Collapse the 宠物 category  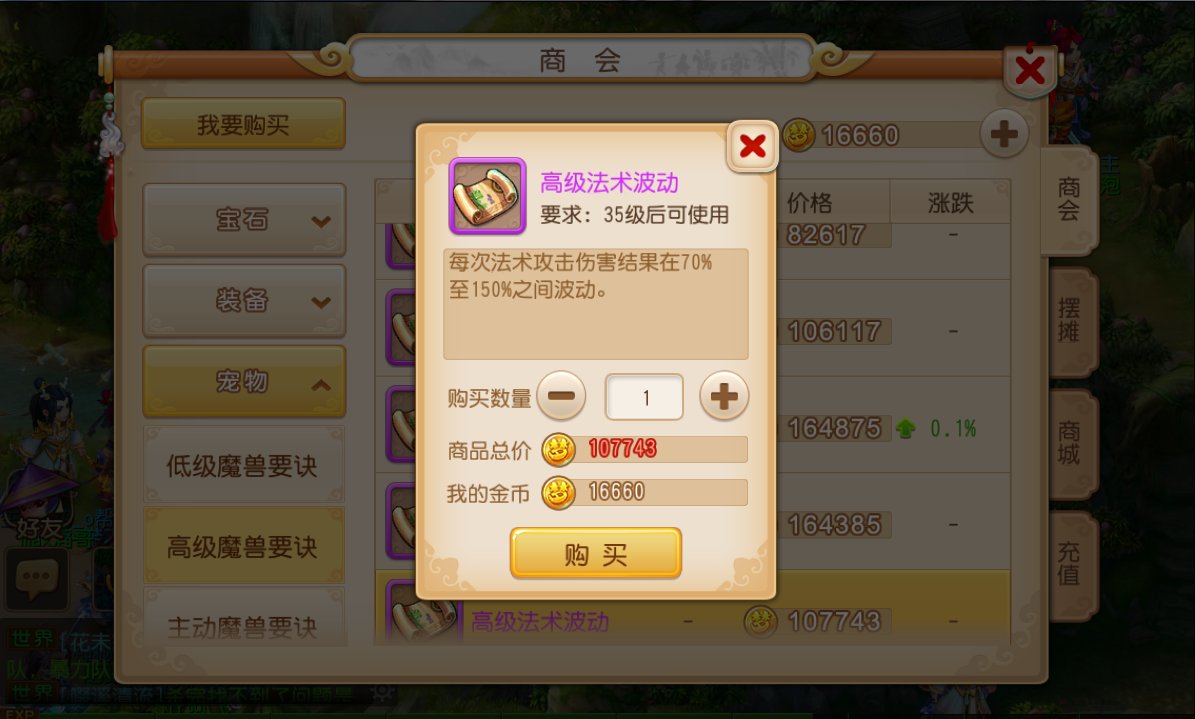click(x=244, y=381)
